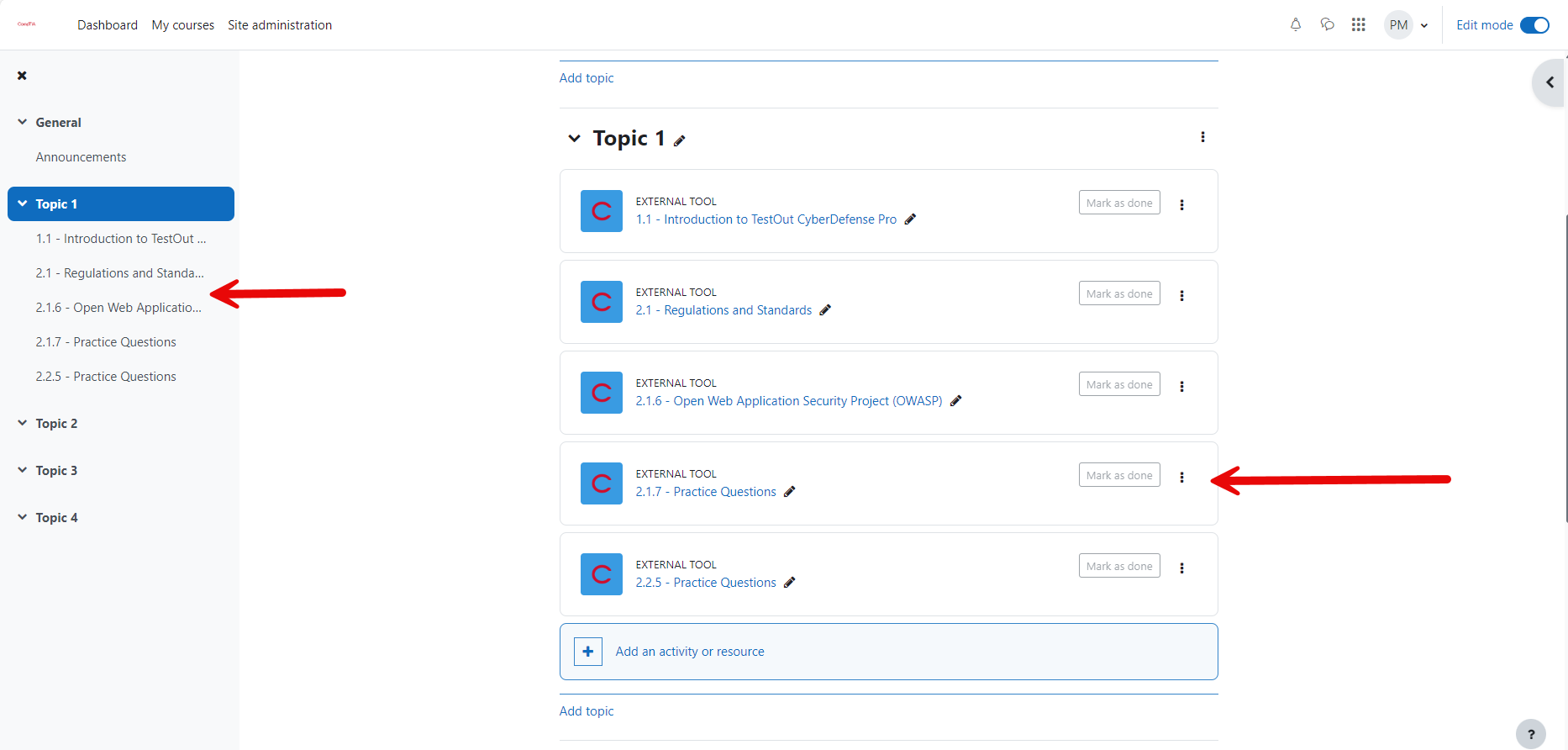Open 1.1 Introduction to TestOut CyberDefense Pro
Screen dimensions: 1568x750
coord(766,219)
